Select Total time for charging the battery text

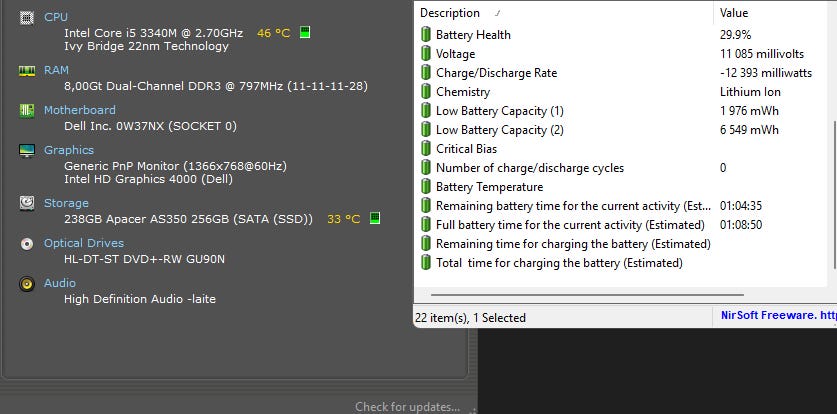point(559,262)
